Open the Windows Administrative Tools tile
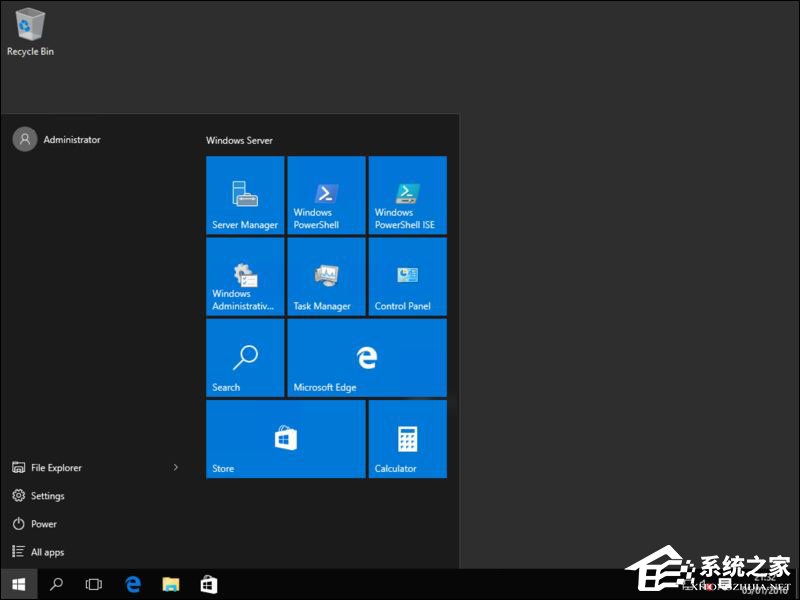The width and height of the screenshot is (800, 600). pyautogui.click(x=245, y=277)
